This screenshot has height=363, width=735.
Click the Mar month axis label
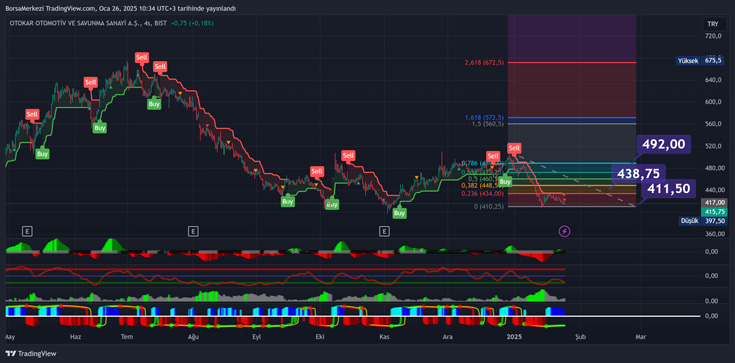640,337
